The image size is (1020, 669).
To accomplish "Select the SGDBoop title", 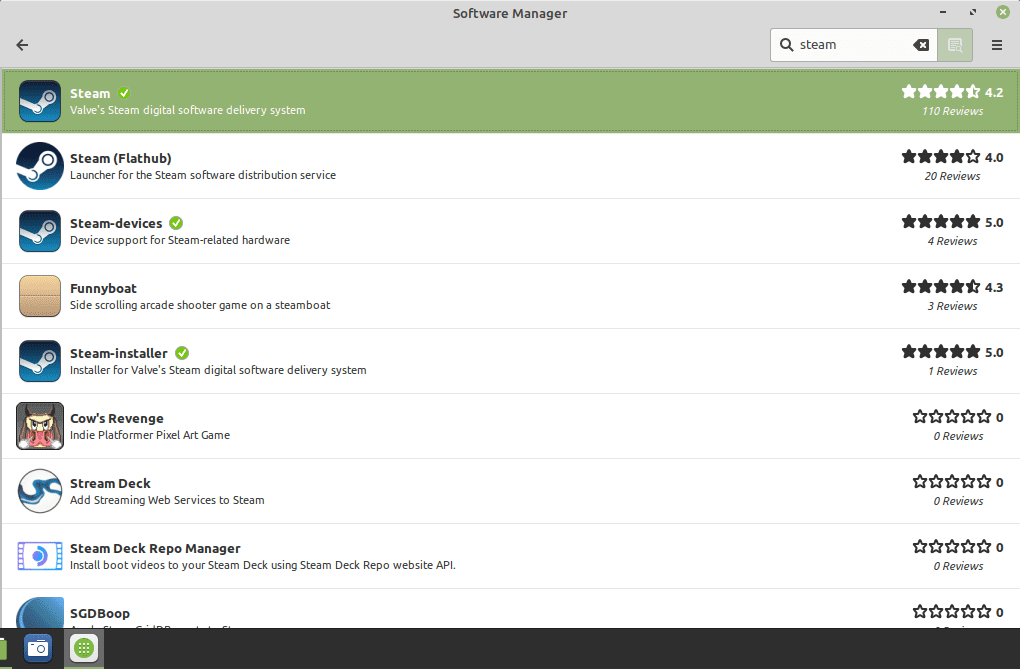I will (x=100, y=614).
